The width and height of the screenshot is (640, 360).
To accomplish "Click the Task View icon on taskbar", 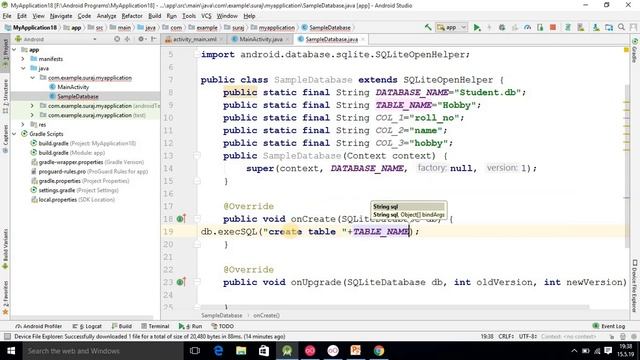I will (195, 351).
